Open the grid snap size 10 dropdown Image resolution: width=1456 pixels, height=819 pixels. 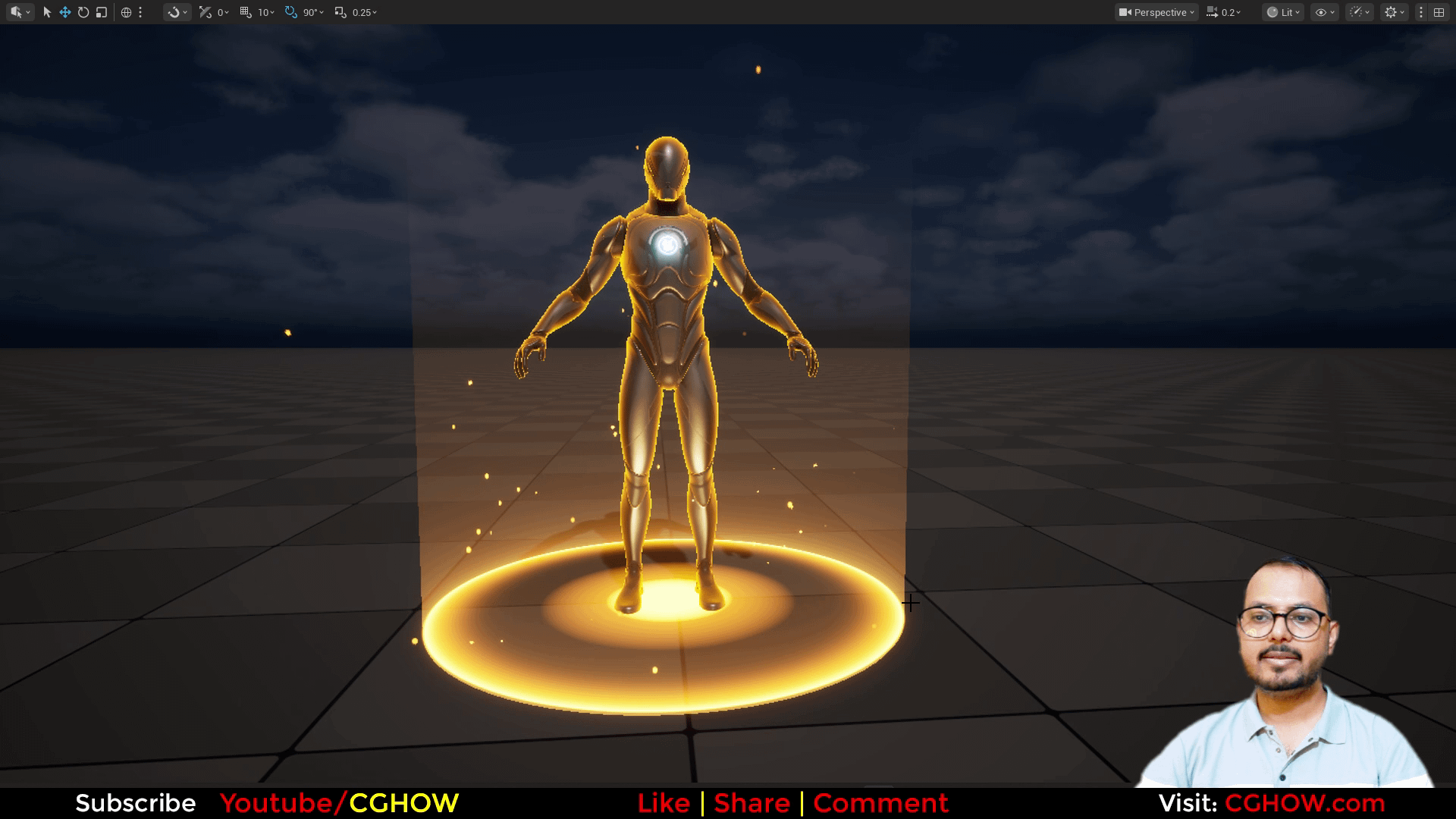[x=266, y=12]
